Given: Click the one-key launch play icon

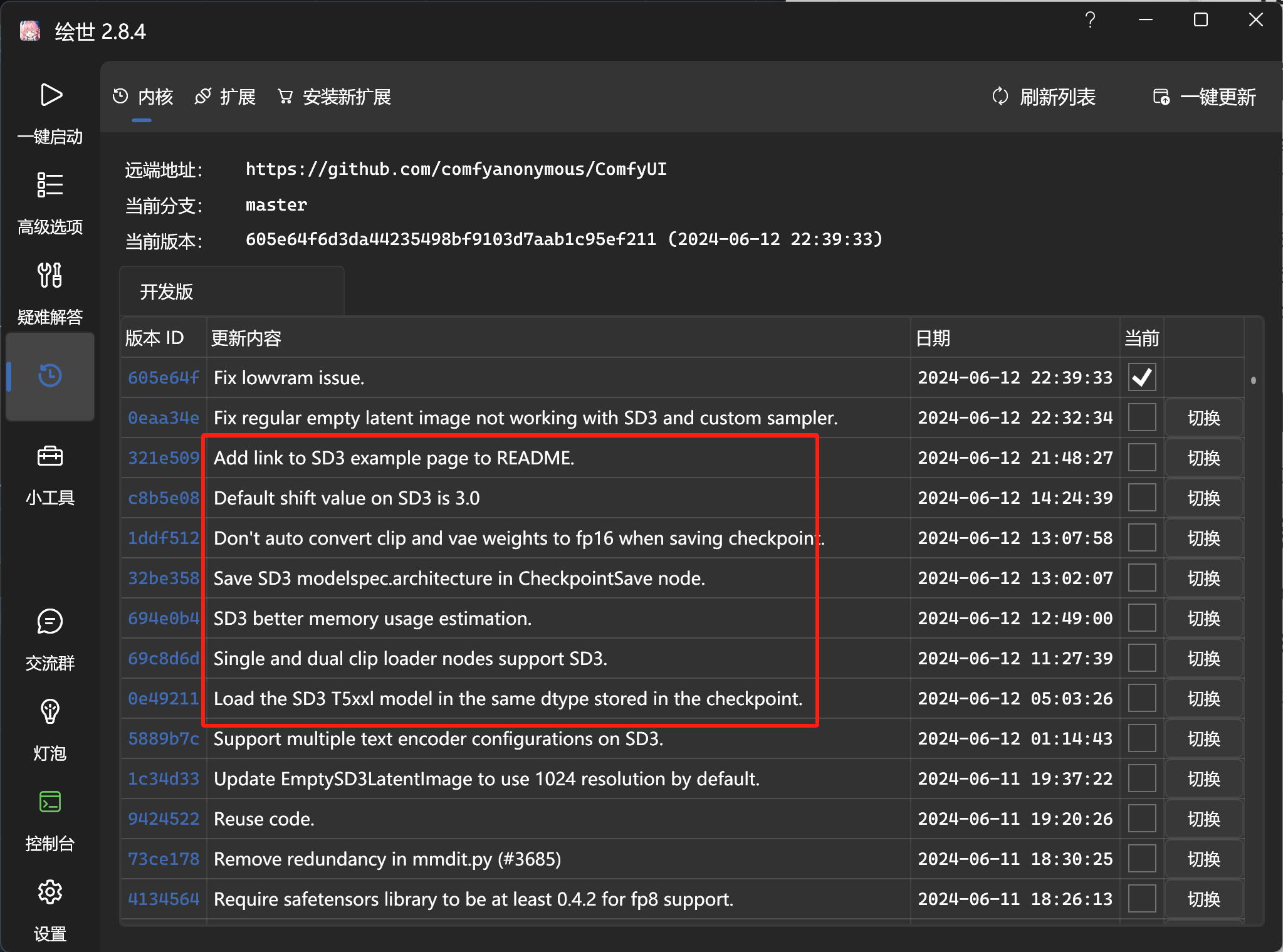Looking at the screenshot, I should tap(51, 95).
